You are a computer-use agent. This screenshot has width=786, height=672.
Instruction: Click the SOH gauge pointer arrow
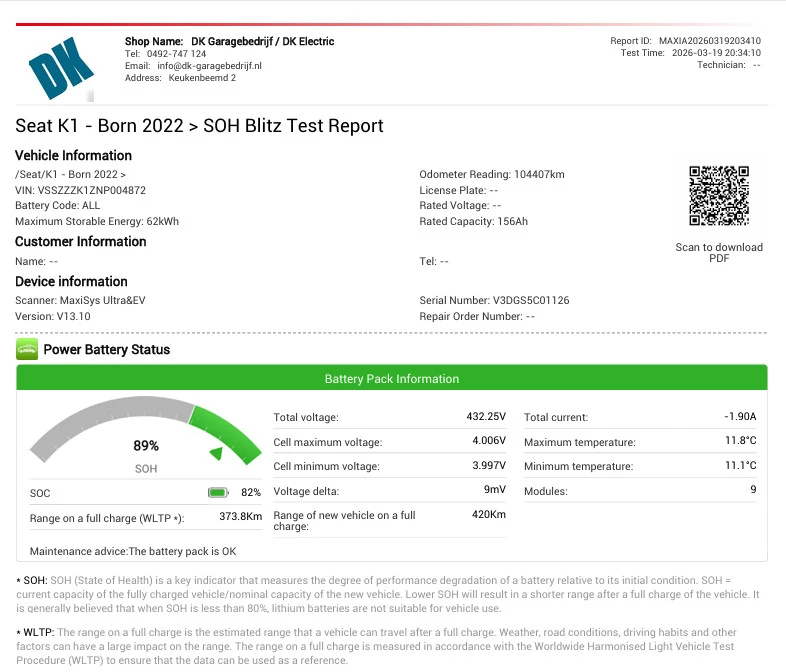coord(215,454)
